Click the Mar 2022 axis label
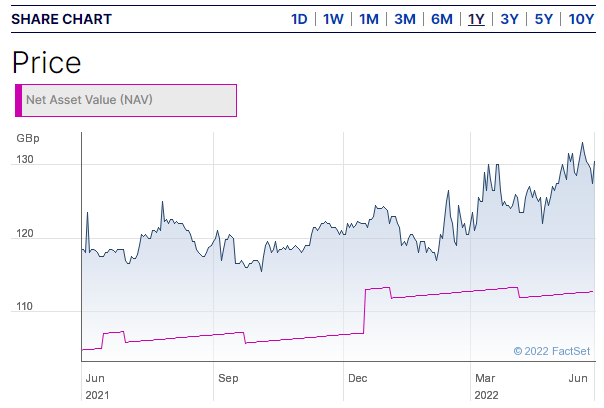The height and width of the screenshot is (408, 604). coord(485,385)
